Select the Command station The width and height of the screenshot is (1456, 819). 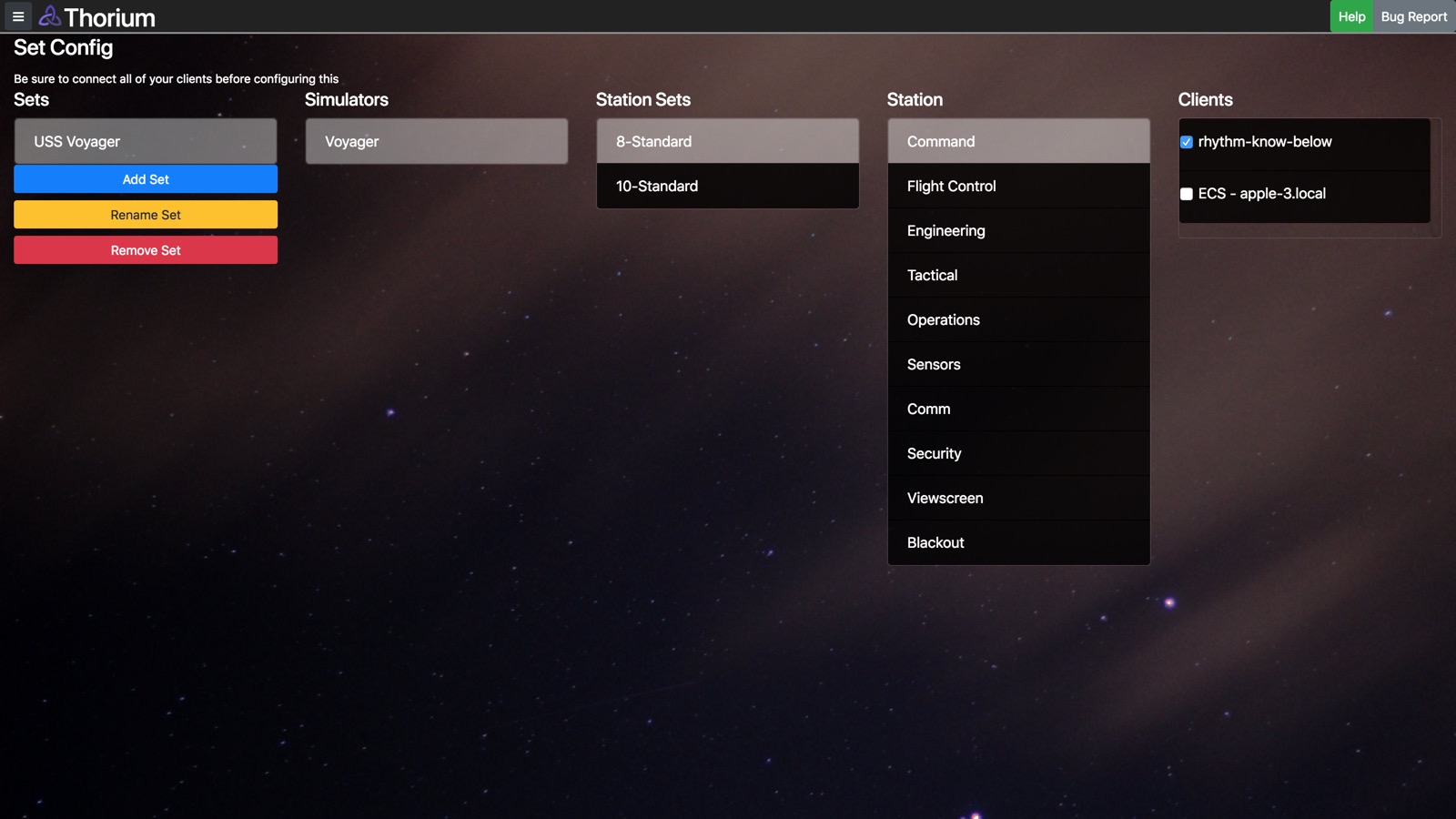pos(1019,141)
